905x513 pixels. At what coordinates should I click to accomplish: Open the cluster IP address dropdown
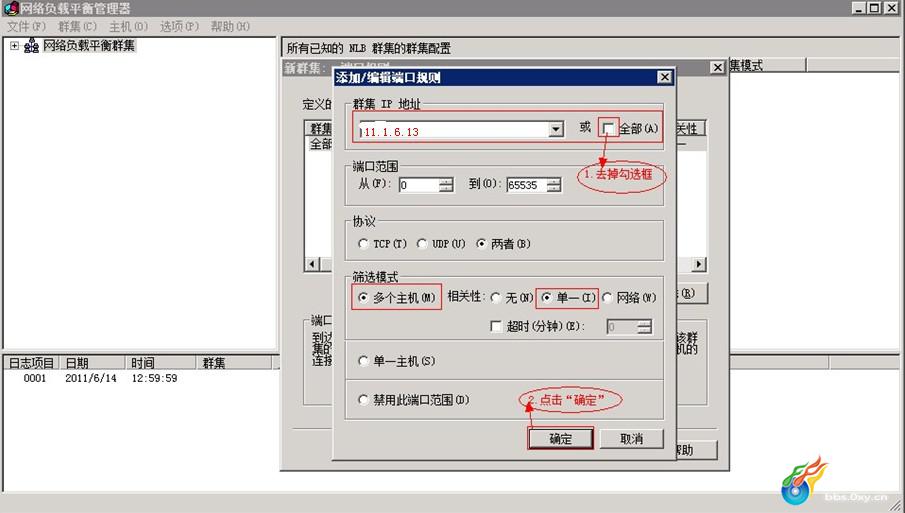click(556, 129)
